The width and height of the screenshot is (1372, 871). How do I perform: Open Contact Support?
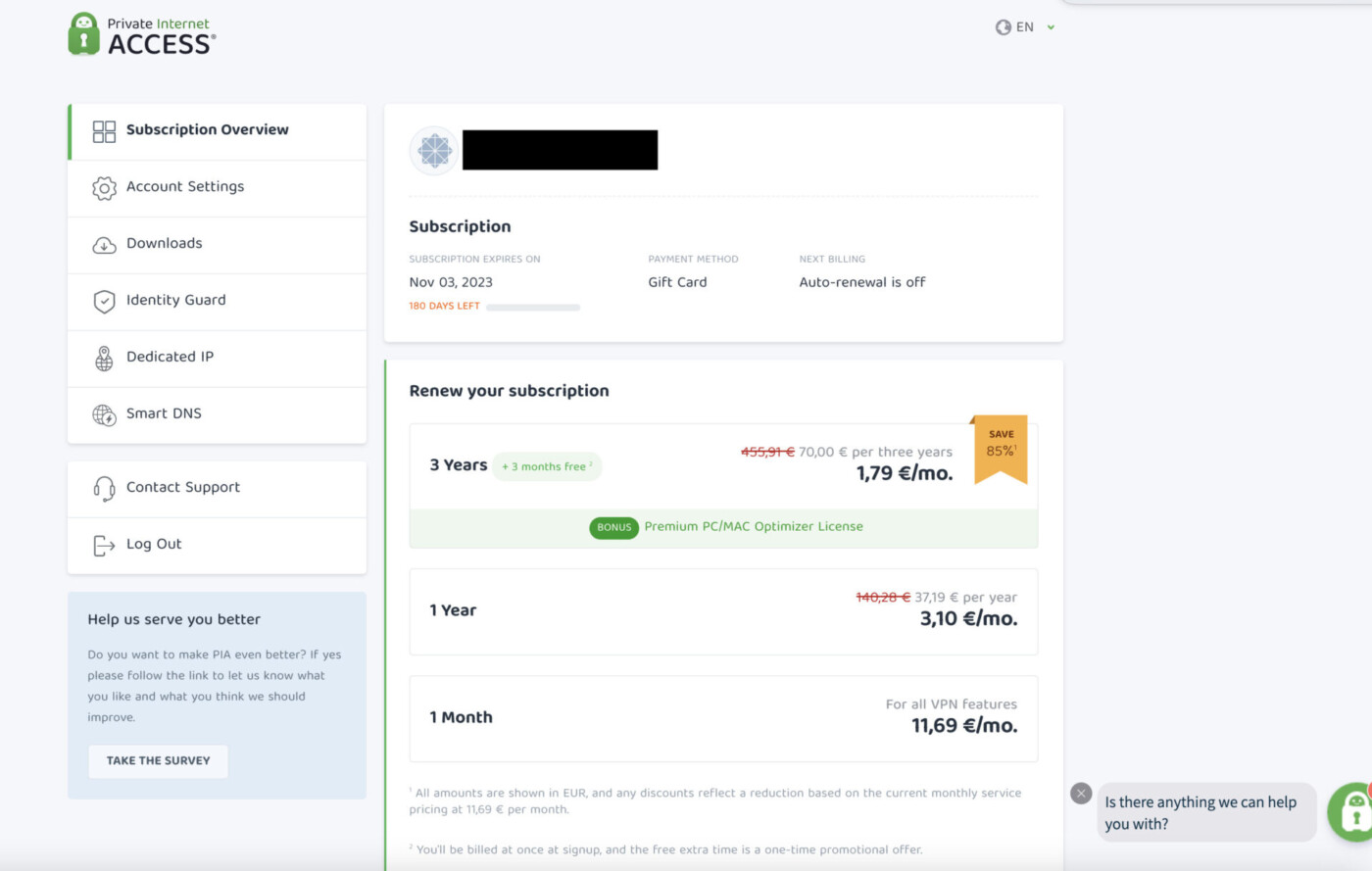pos(217,489)
